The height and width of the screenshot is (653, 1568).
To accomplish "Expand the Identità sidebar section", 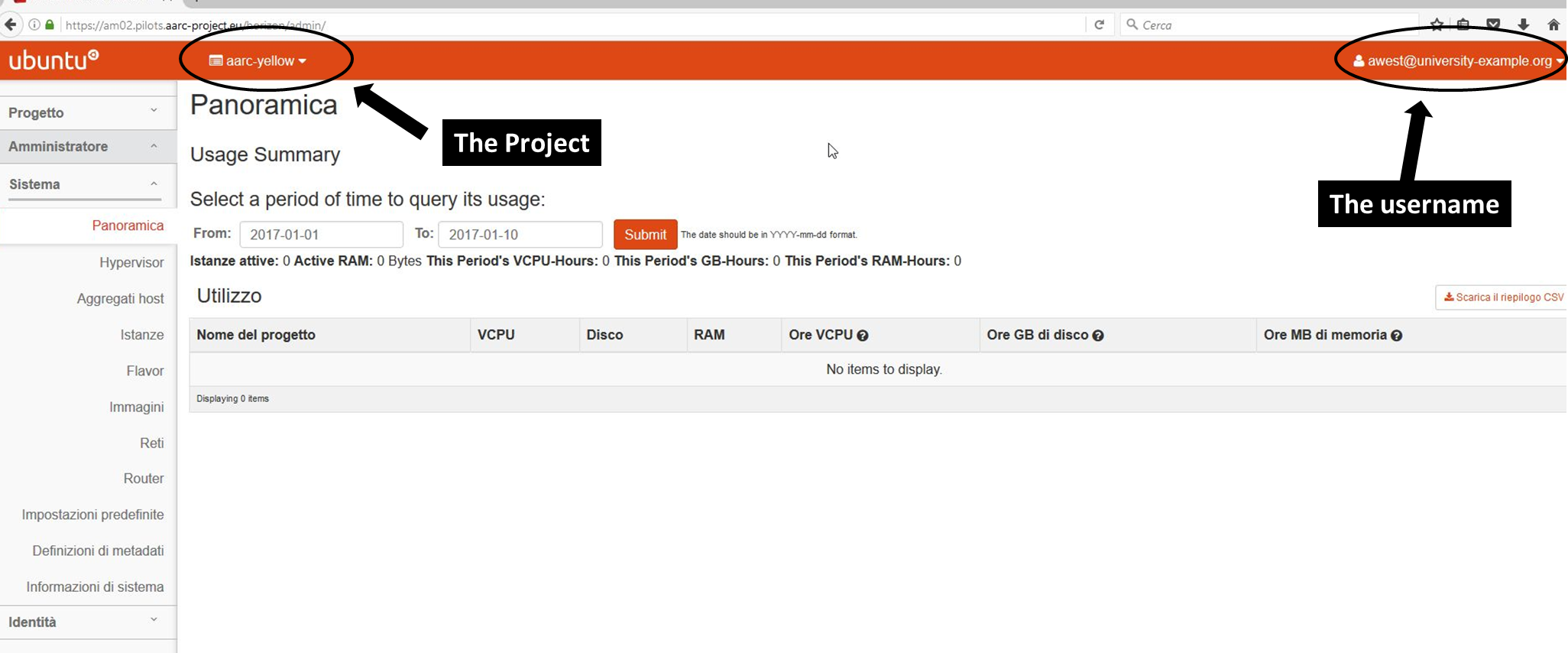I will (x=83, y=622).
